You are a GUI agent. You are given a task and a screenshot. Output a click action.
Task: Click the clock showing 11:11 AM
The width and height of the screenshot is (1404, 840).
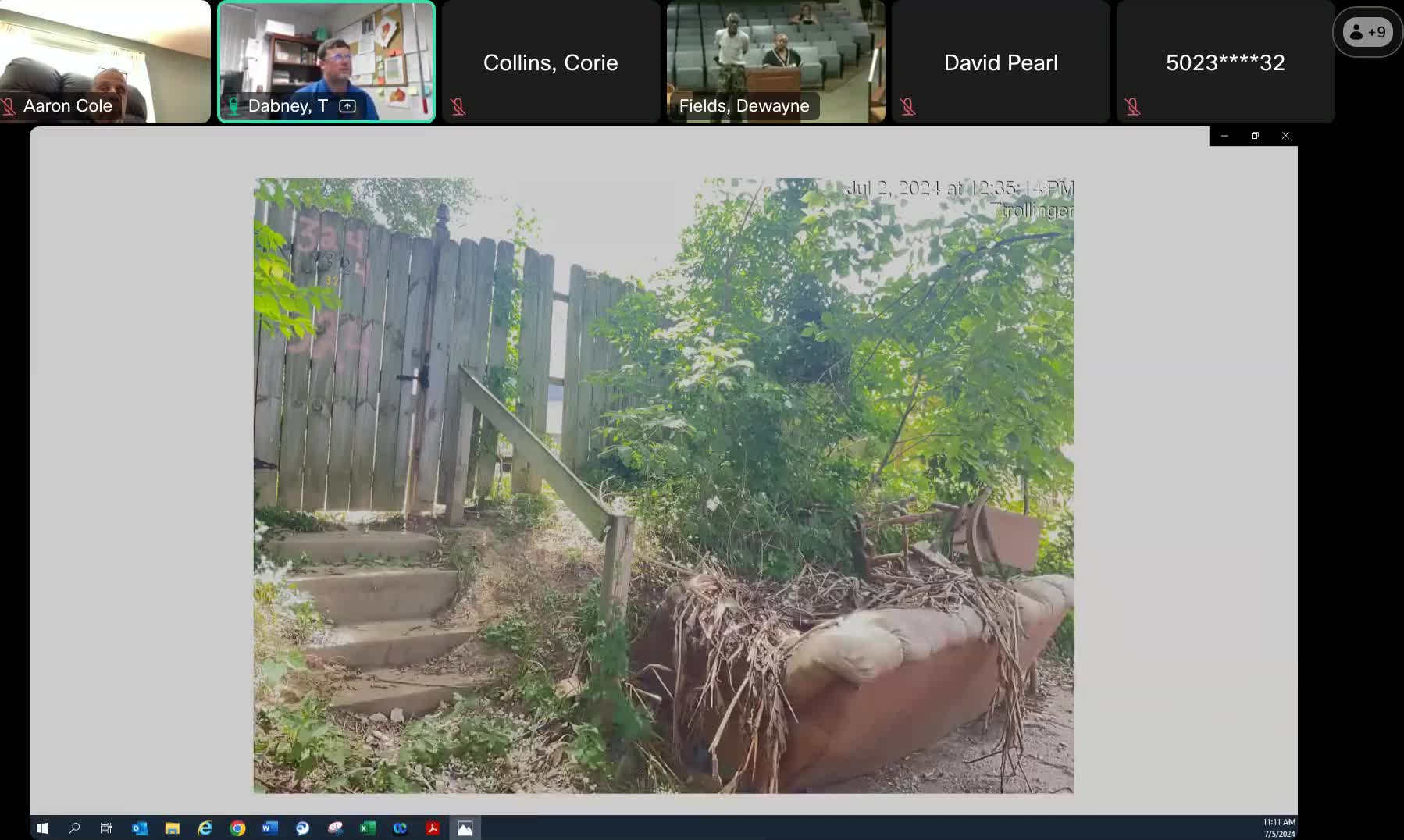coord(1278,823)
